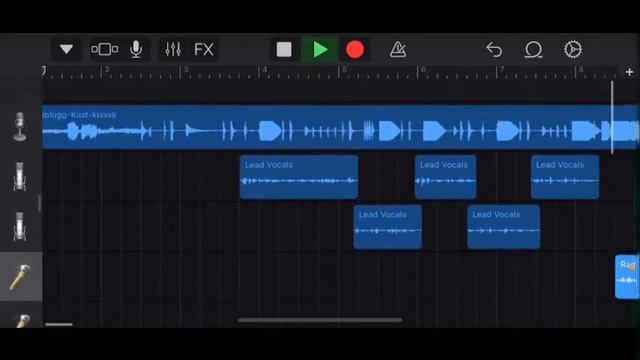
Task: Select the Lead Vocals region near bar 8
Action: coord(565,177)
